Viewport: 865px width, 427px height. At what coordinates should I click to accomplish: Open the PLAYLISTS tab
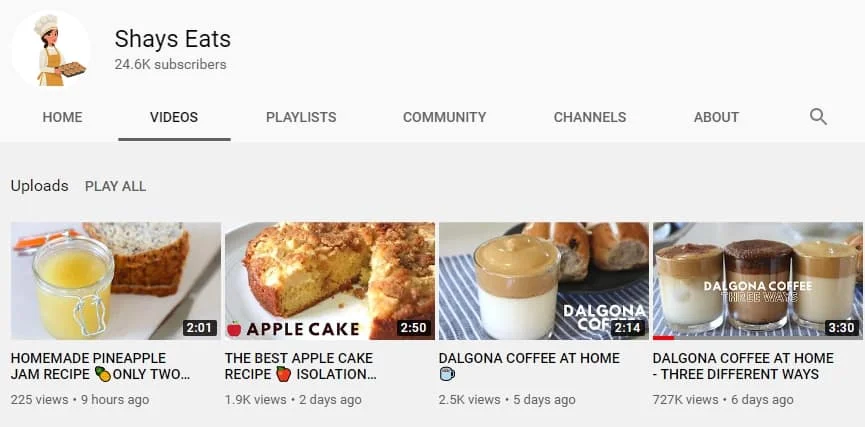(301, 117)
